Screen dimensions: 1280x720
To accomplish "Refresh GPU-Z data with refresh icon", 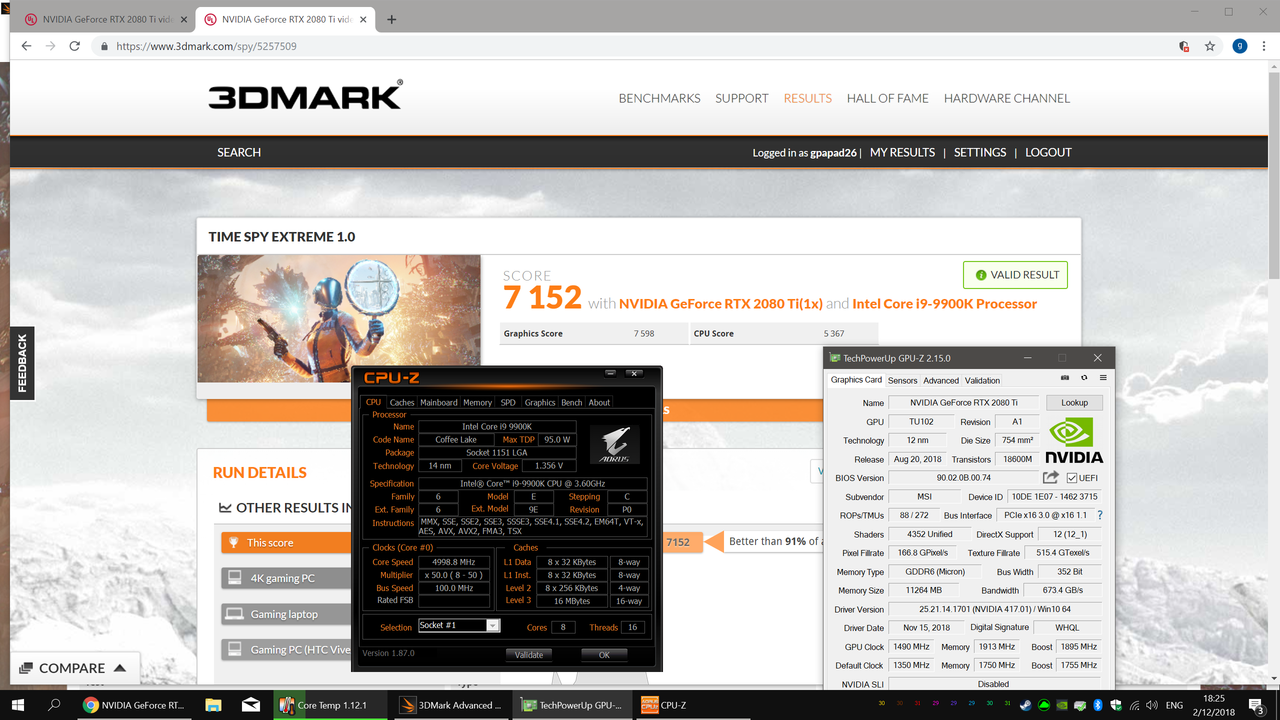I will click(1084, 379).
